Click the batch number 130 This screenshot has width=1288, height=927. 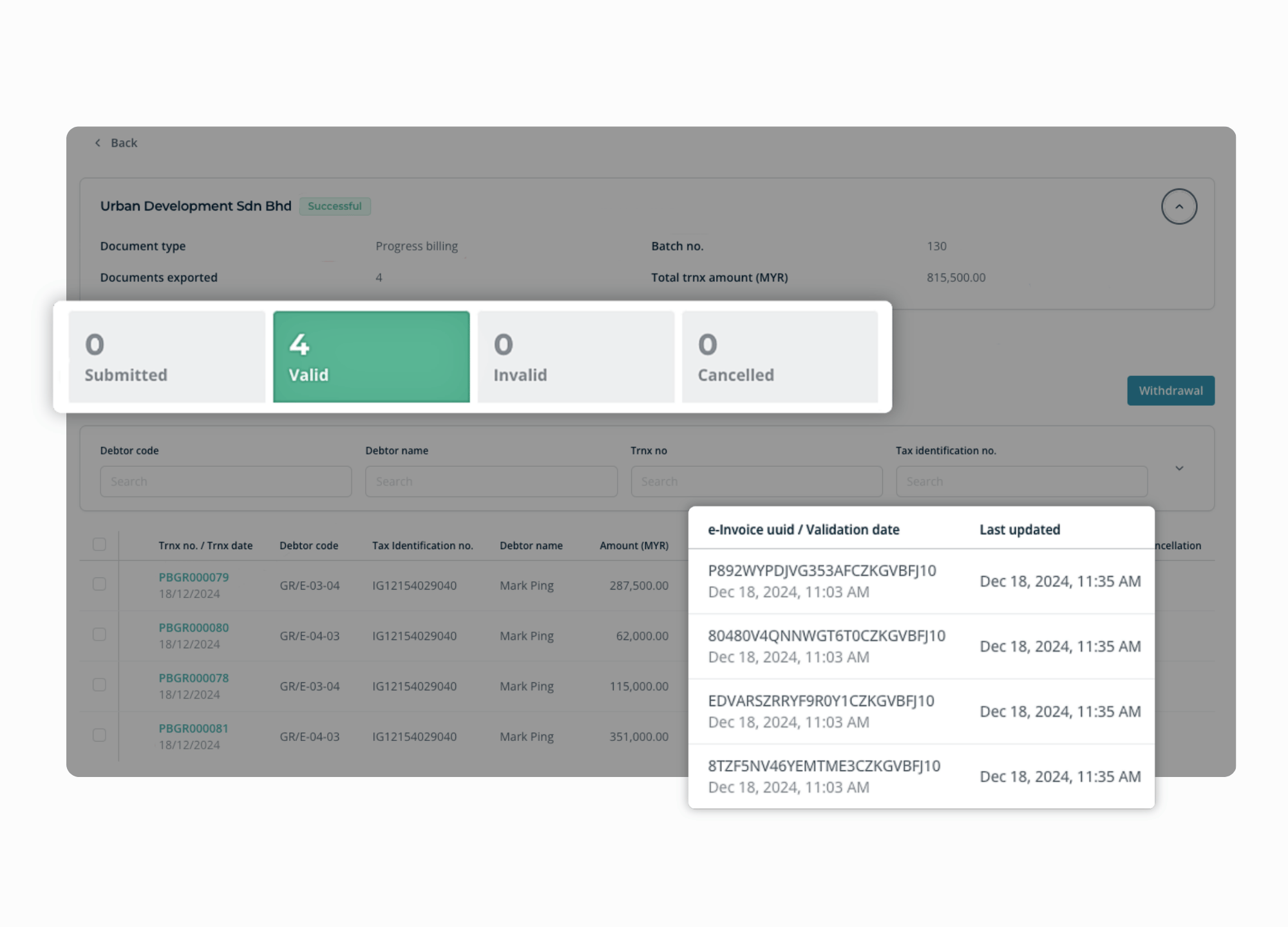tap(937, 246)
